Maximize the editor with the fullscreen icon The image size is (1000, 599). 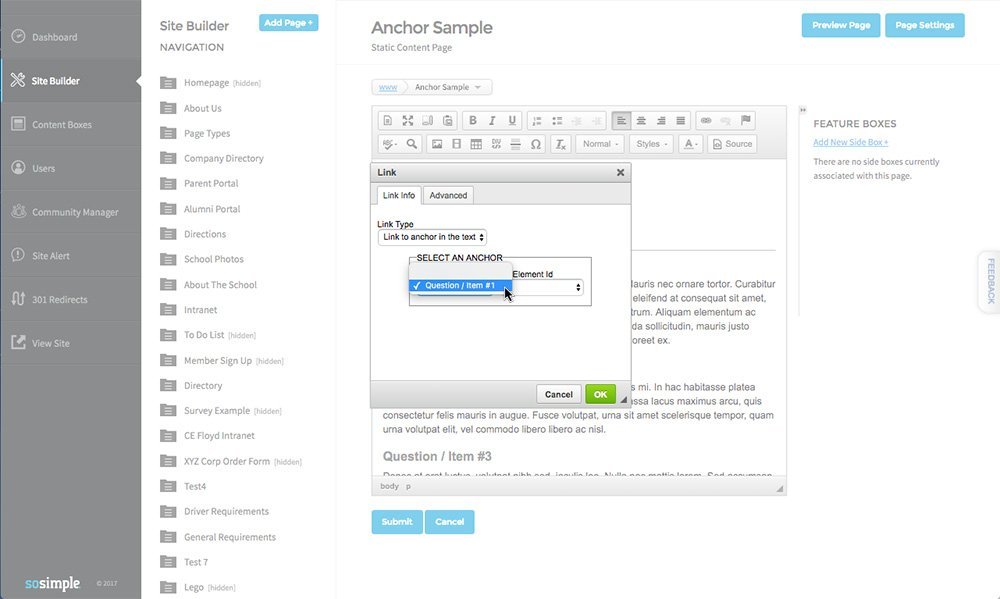click(408, 121)
